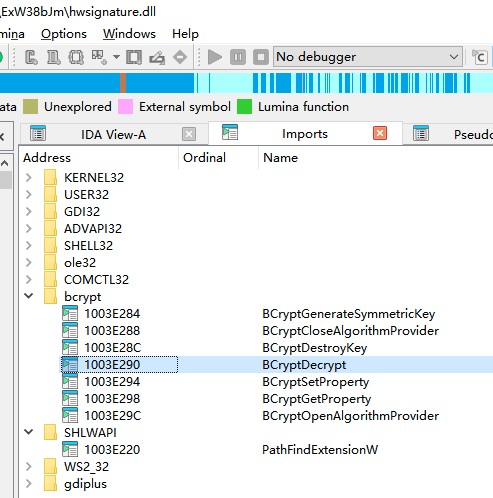
Task: Click the Lumina function green swatch
Action: 244,107
